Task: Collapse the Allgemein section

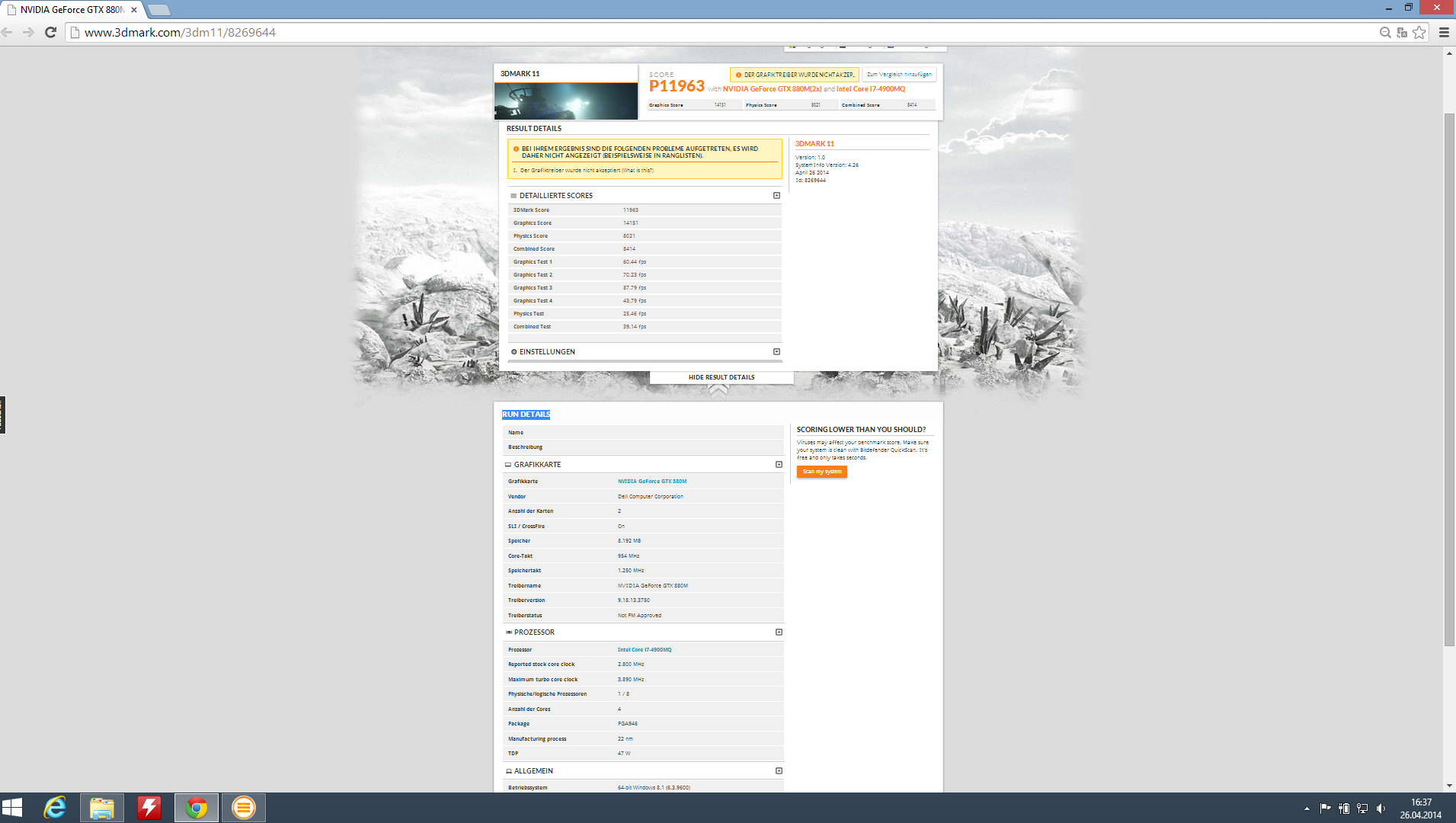Action: click(779, 771)
